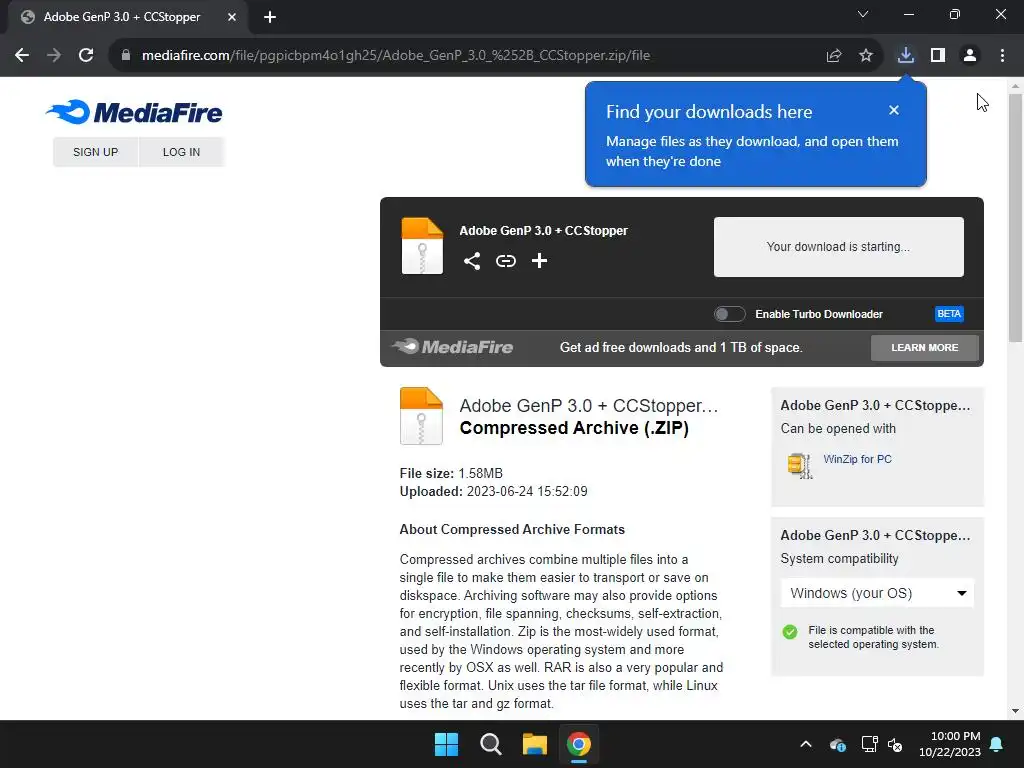Click the About Compressed Archive Formats heading
Viewport: 1024px width, 768px height.
pos(512,530)
